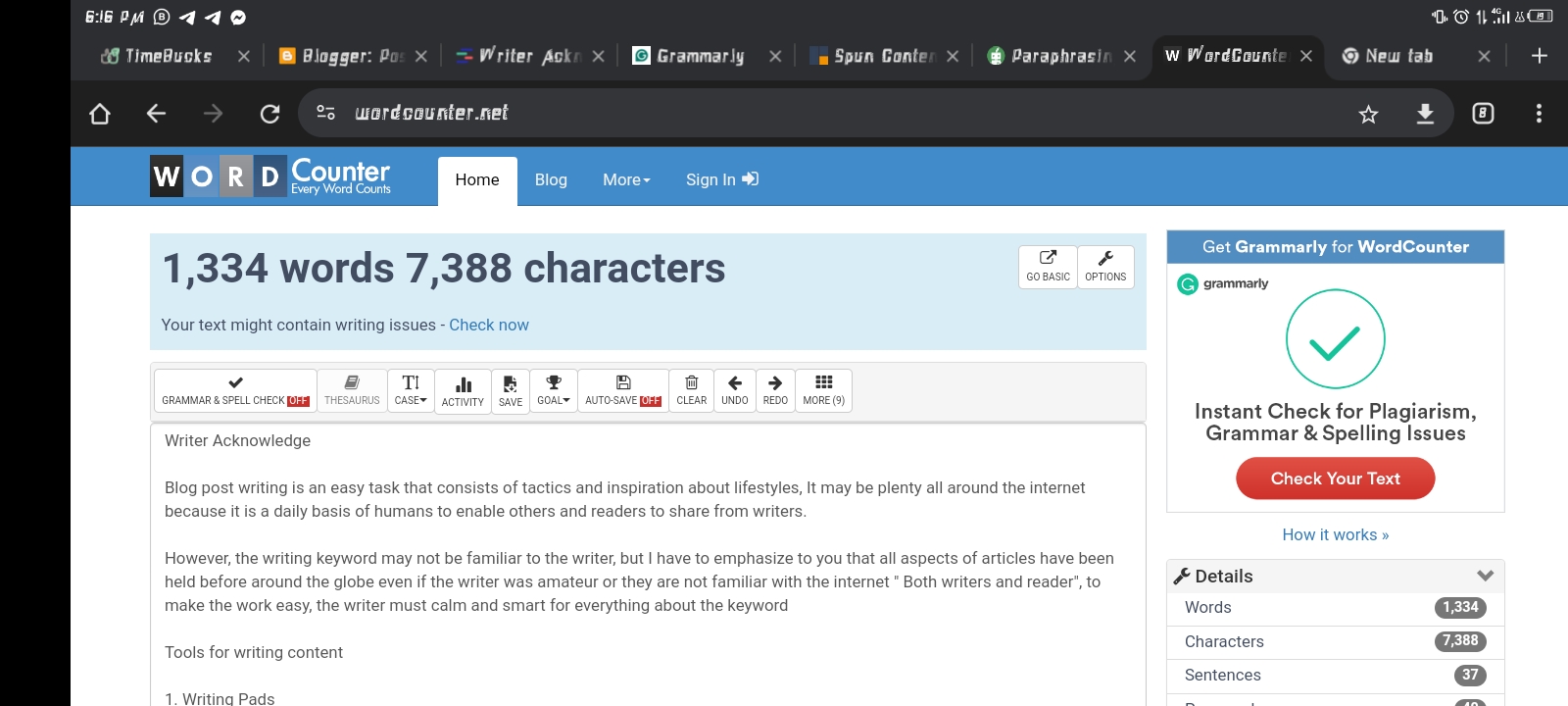Click the Characters row in Details
Image resolution: width=1568 pixels, height=706 pixels.
coord(1335,641)
